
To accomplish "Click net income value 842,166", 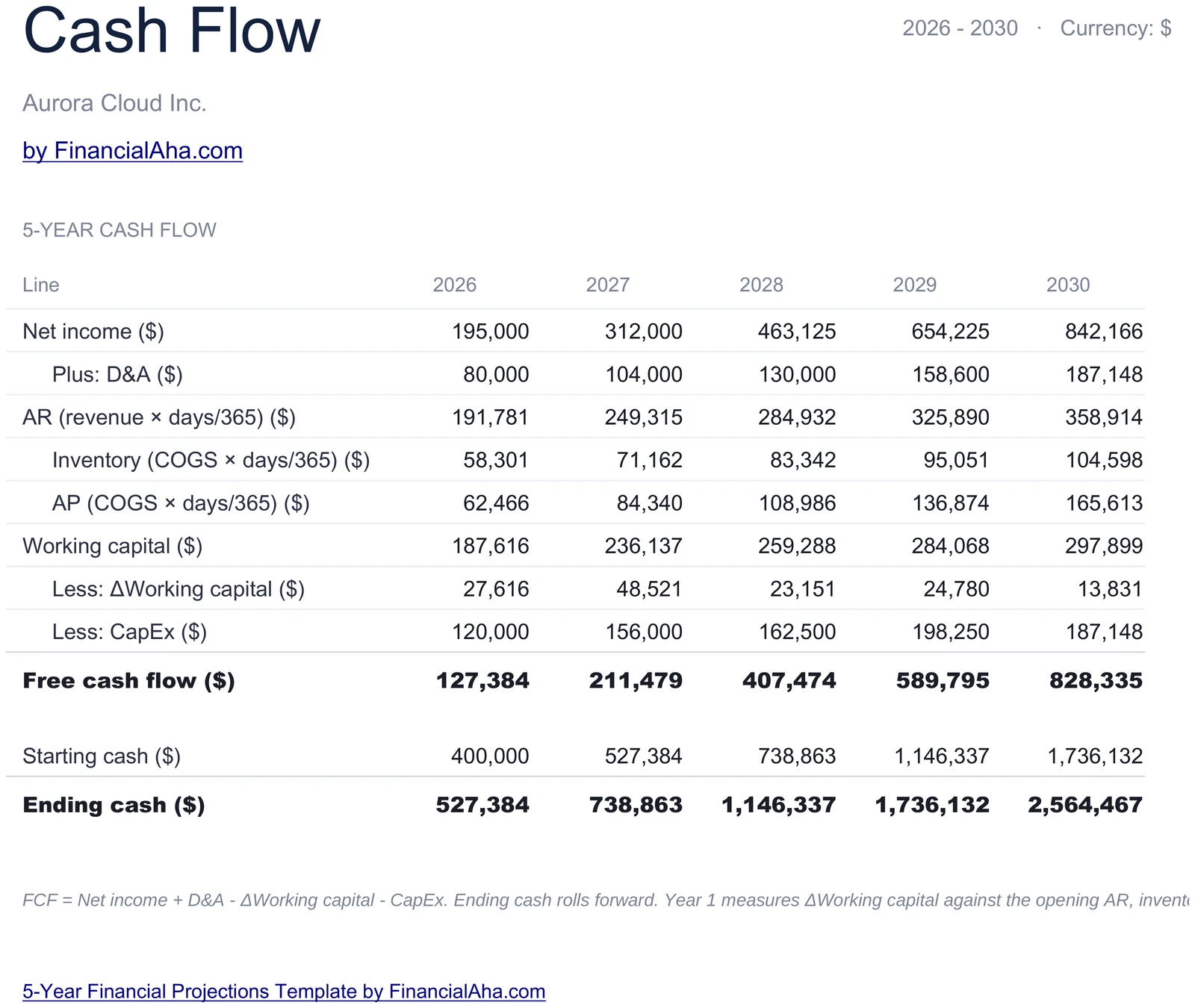I will (1104, 331).
